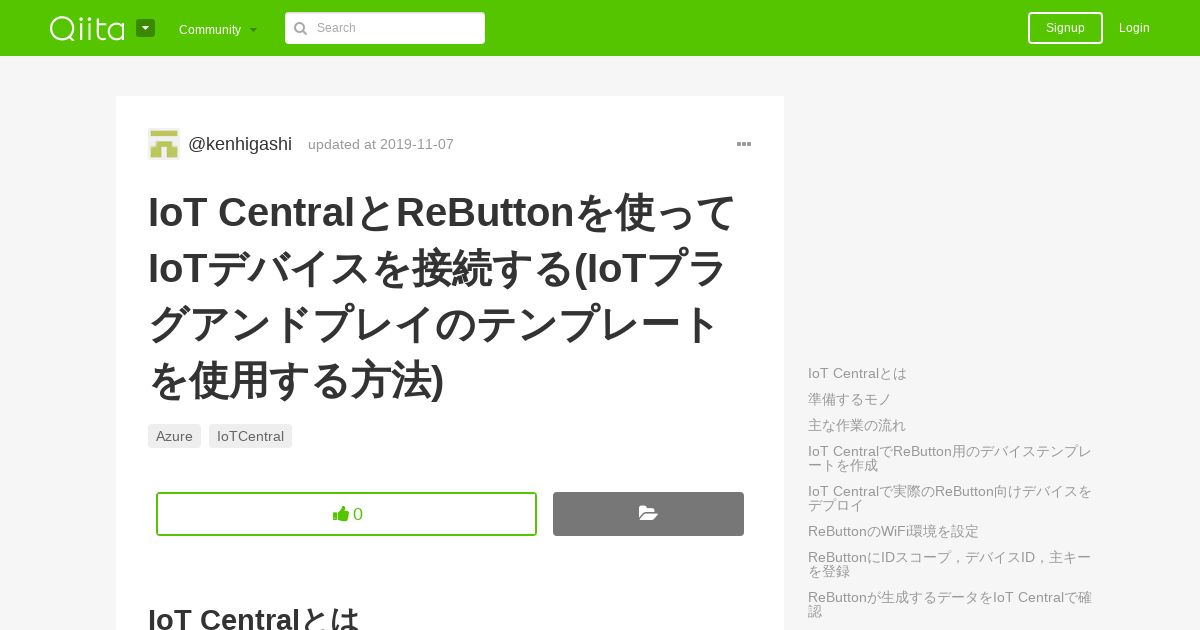
Task: View kenhigashi's avatar image
Action: [x=164, y=144]
